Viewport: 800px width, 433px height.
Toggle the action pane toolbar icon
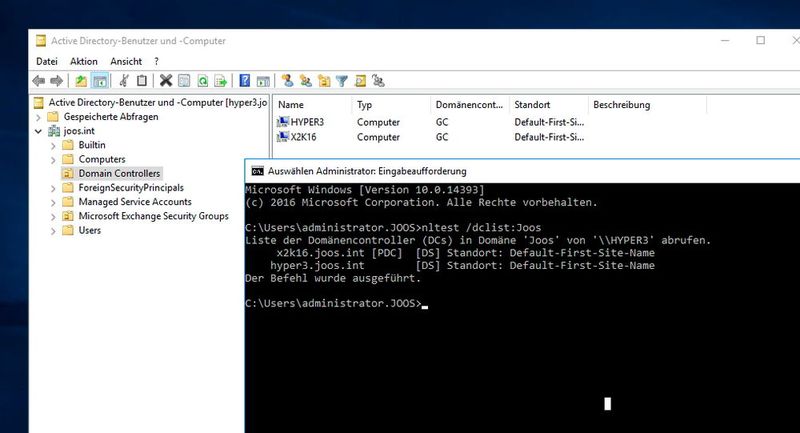coord(263,81)
